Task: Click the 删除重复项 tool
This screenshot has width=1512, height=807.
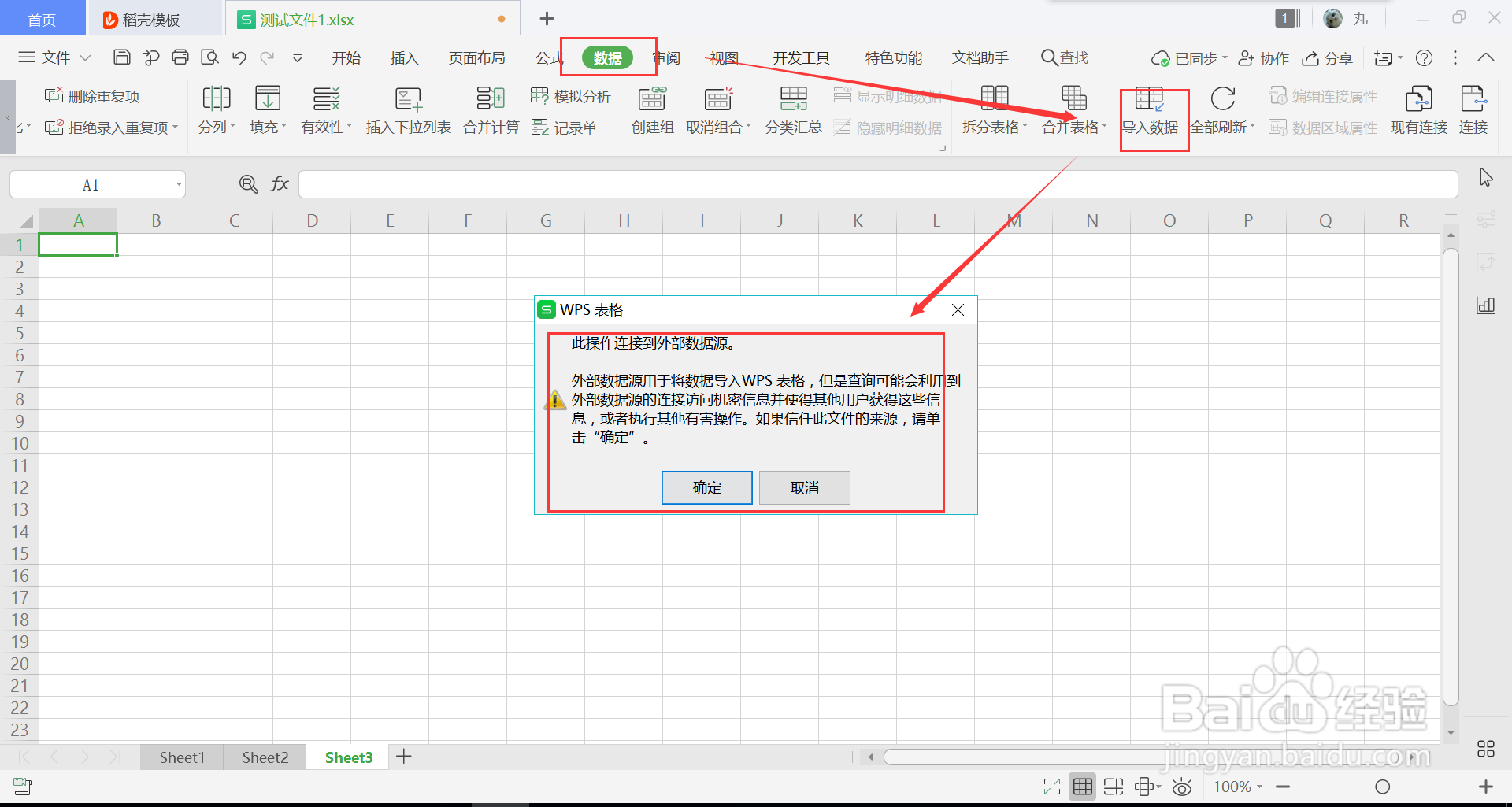Action: tap(92, 96)
